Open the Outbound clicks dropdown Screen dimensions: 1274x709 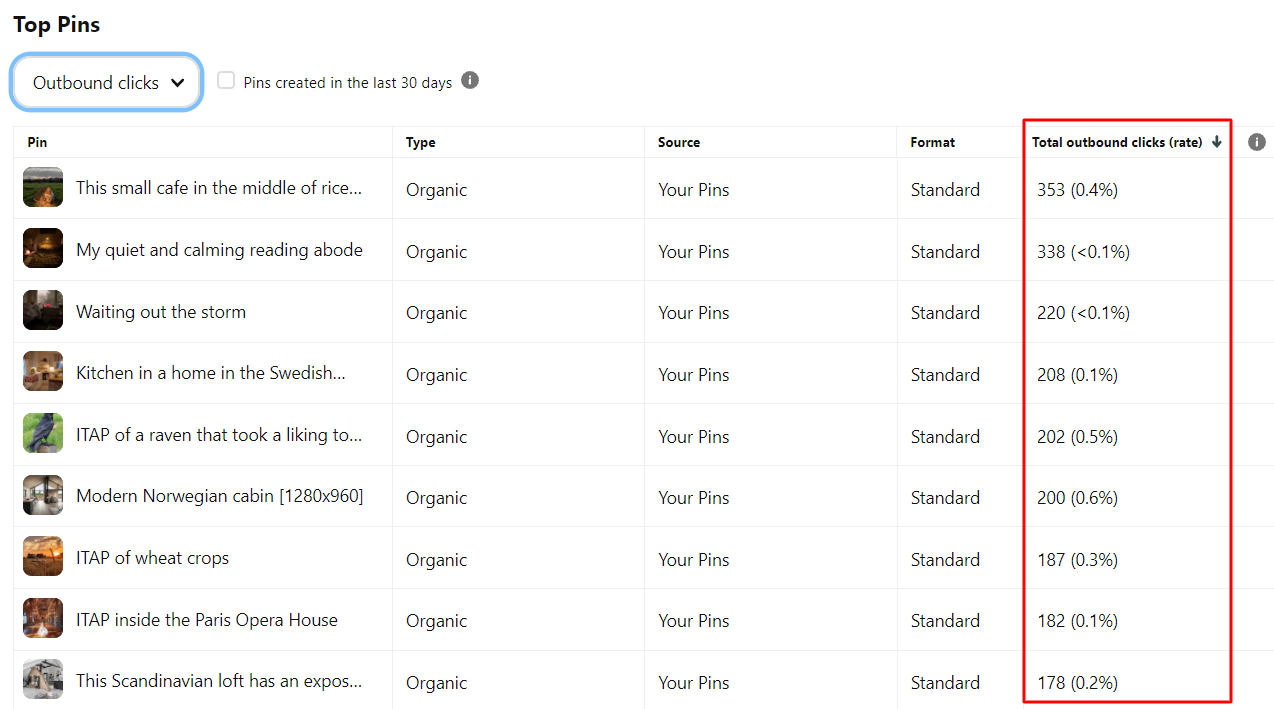click(x=108, y=83)
